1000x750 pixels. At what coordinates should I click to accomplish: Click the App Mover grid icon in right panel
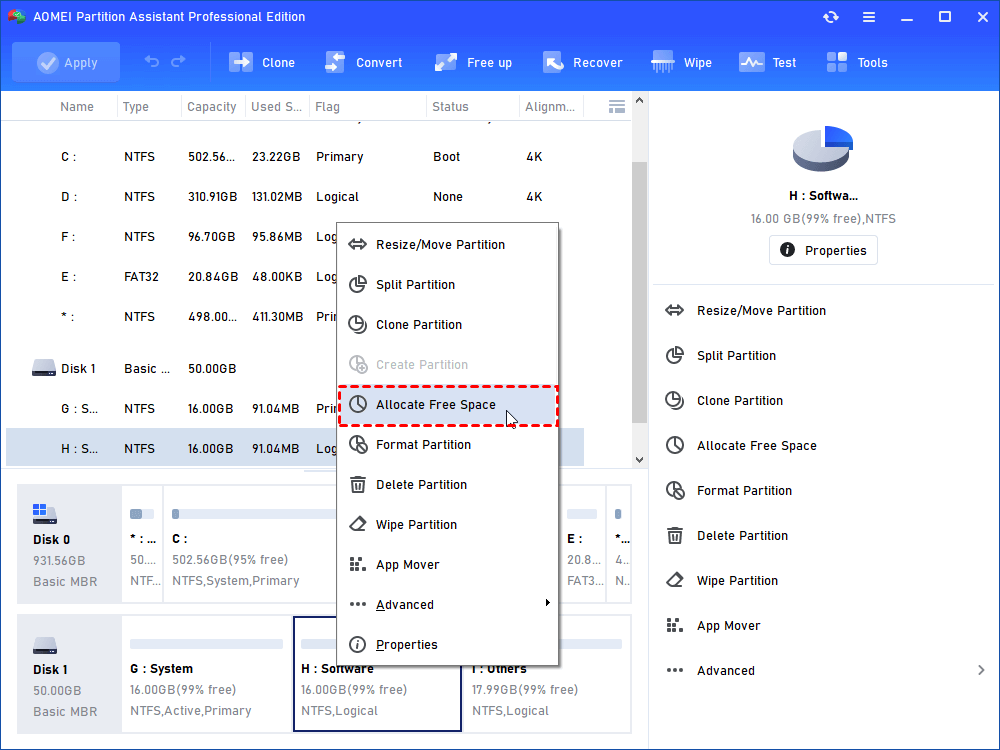point(675,626)
